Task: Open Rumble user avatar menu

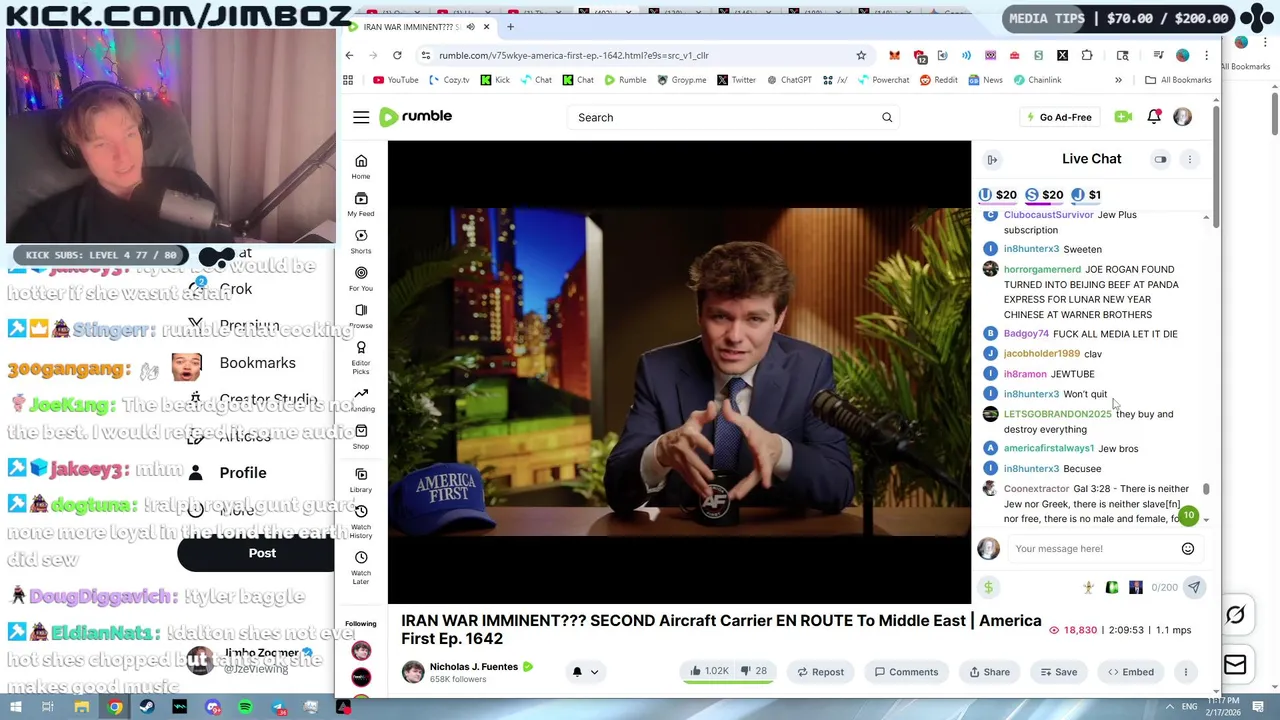Action: [1182, 117]
